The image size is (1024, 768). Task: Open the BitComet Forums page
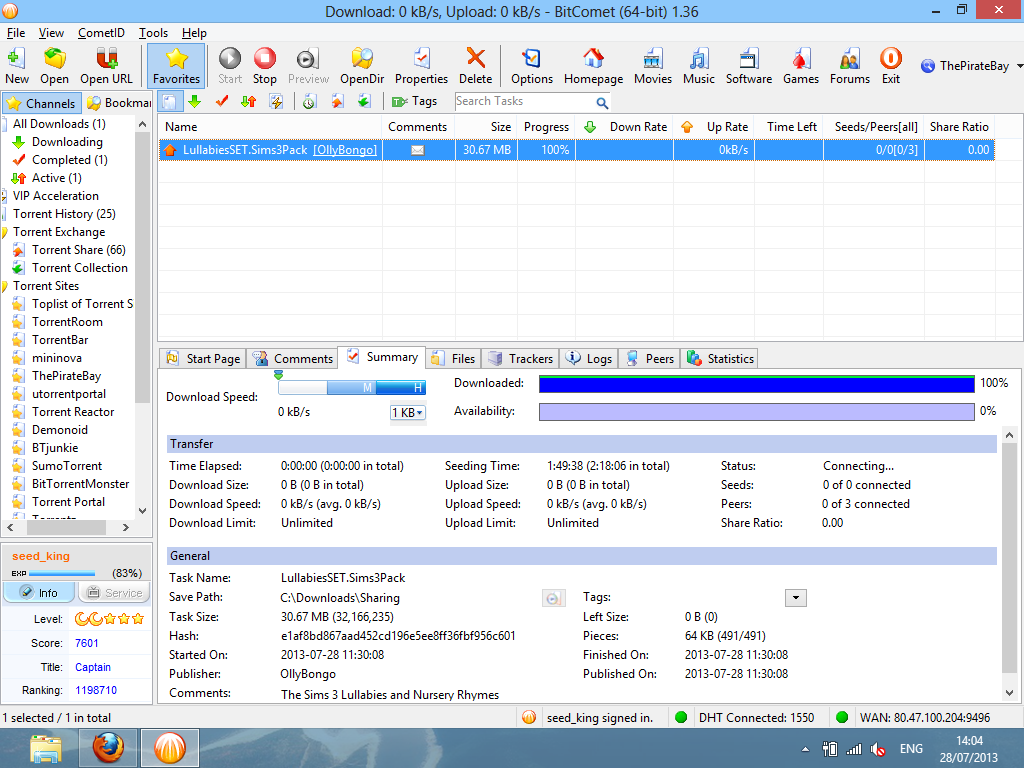pos(849,65)
